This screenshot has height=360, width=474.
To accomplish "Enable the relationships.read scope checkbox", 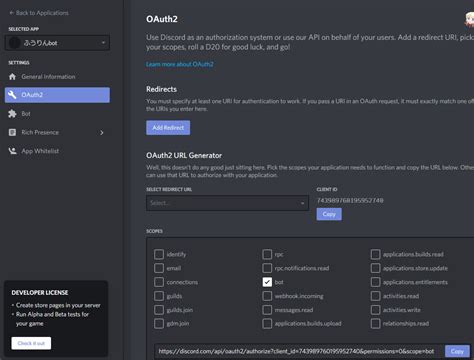I will coord(375,323).
